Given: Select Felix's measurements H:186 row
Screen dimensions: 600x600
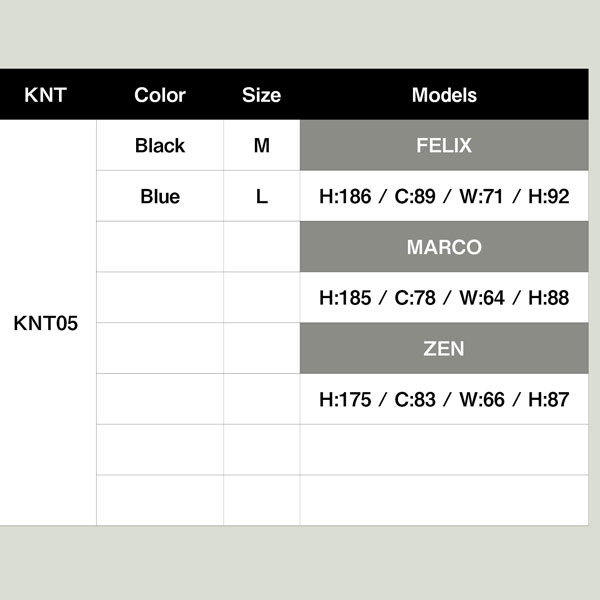Looking at the screenshot, I should point(444,196).
